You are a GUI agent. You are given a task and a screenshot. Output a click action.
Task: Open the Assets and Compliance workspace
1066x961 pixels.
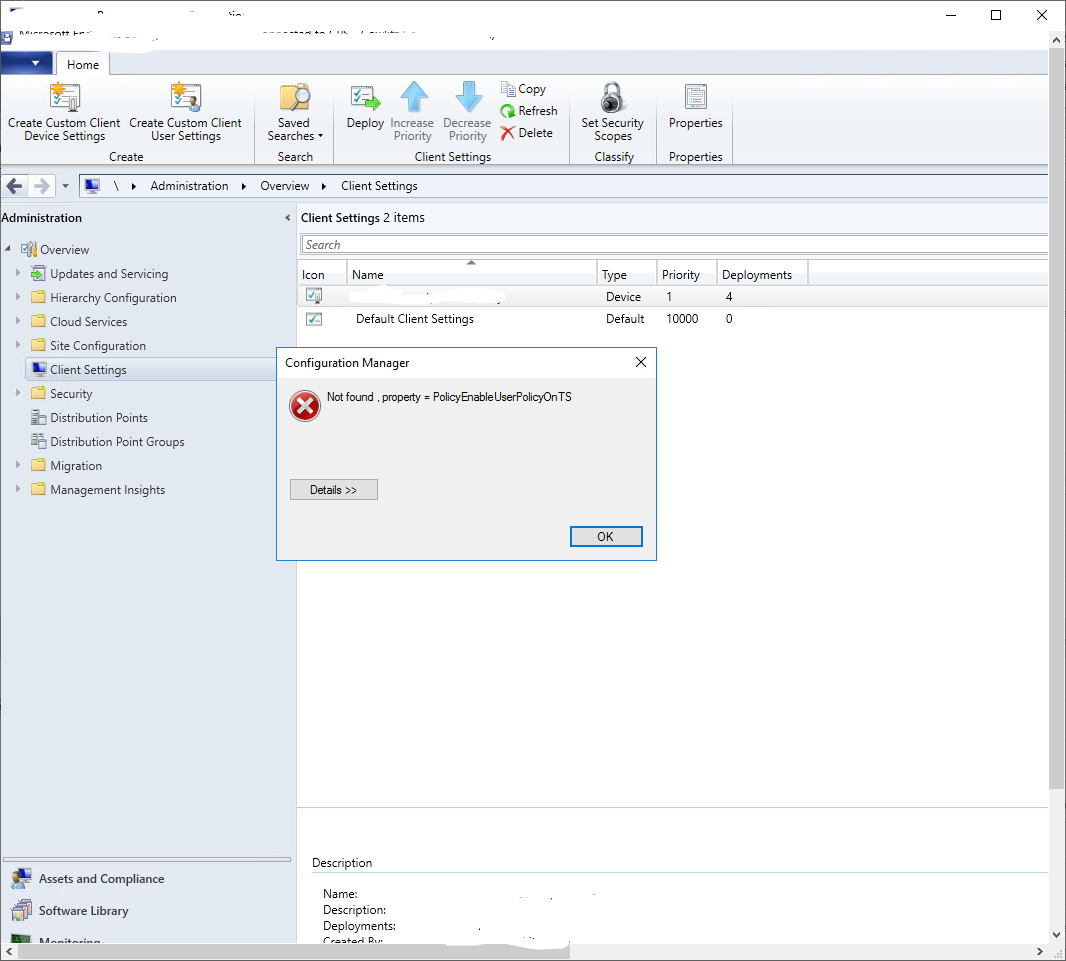coord(88,879)
